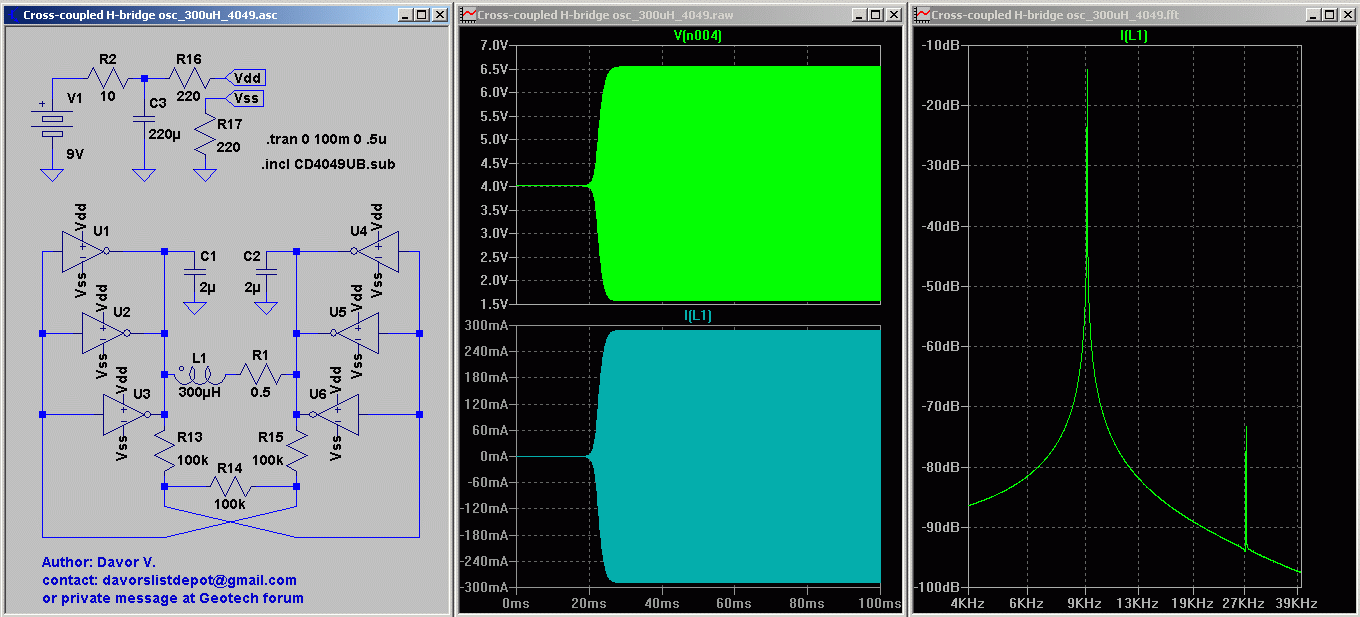Image resolution: width=1360 pixels, height=617 pixels.
Task: Click the V(n004) trace label
Action: [x=697, y=36]
